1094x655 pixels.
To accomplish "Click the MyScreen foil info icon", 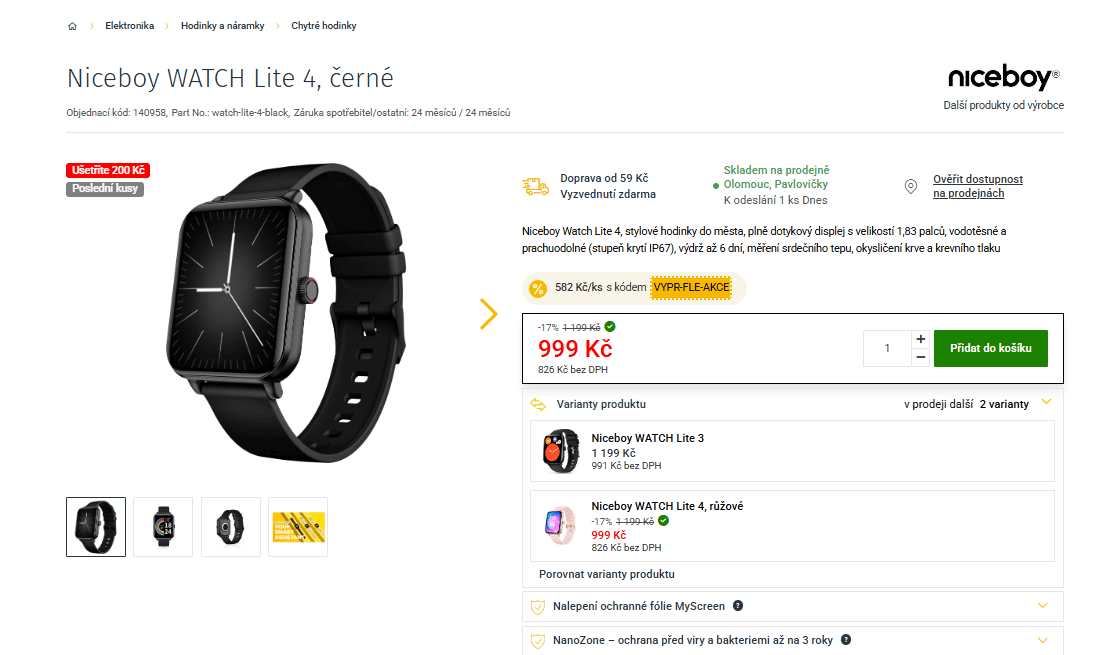I will point(738,606).
